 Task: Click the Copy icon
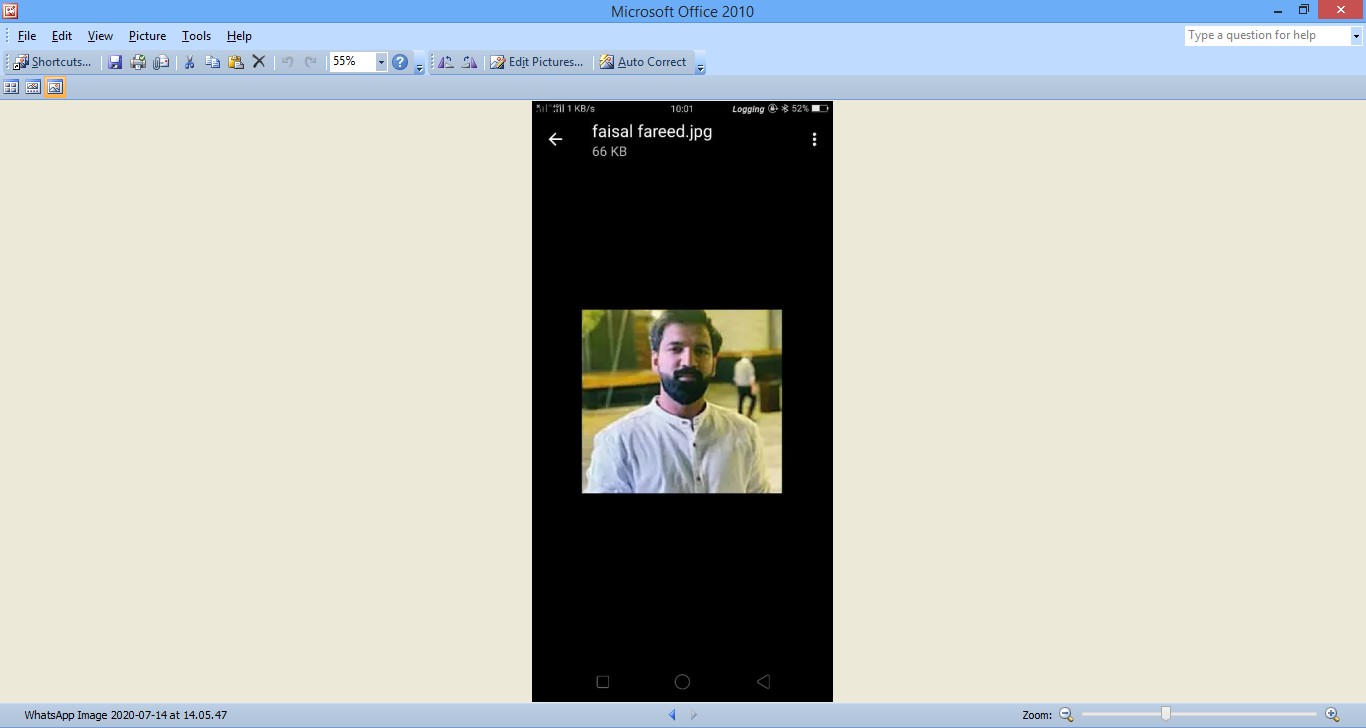(x=212, y=62)
